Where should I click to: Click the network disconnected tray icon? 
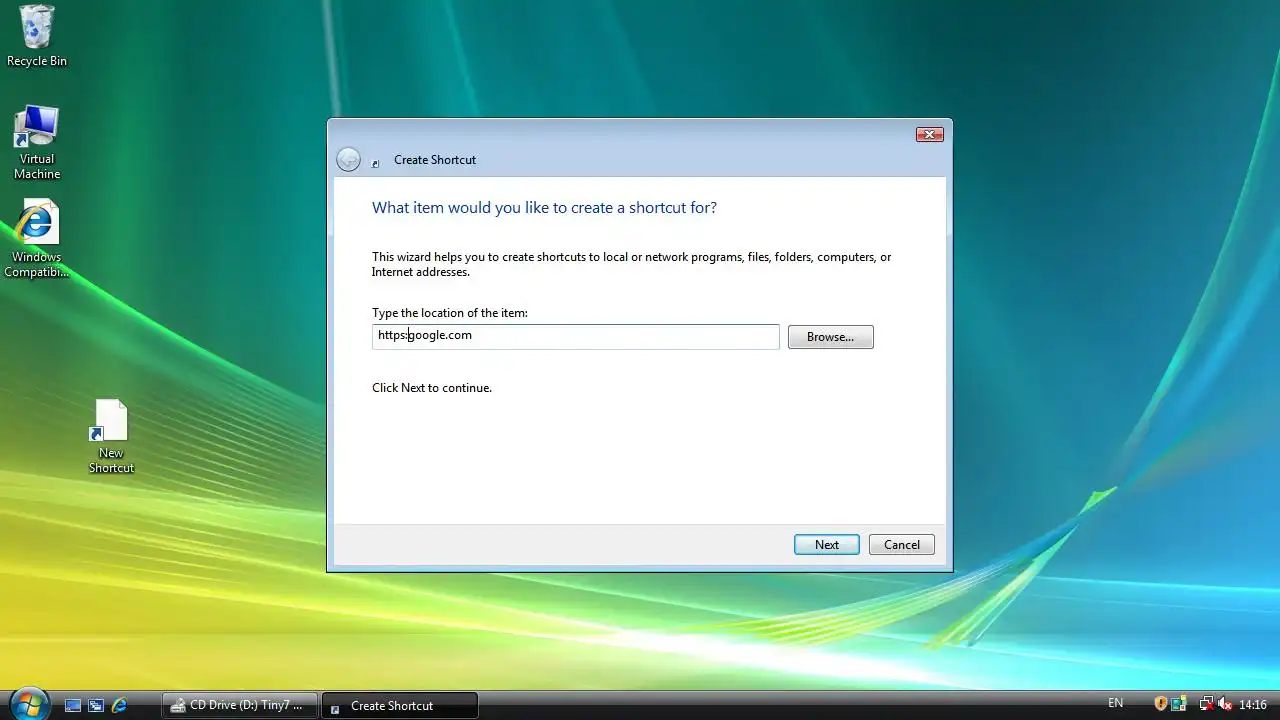1206,704
